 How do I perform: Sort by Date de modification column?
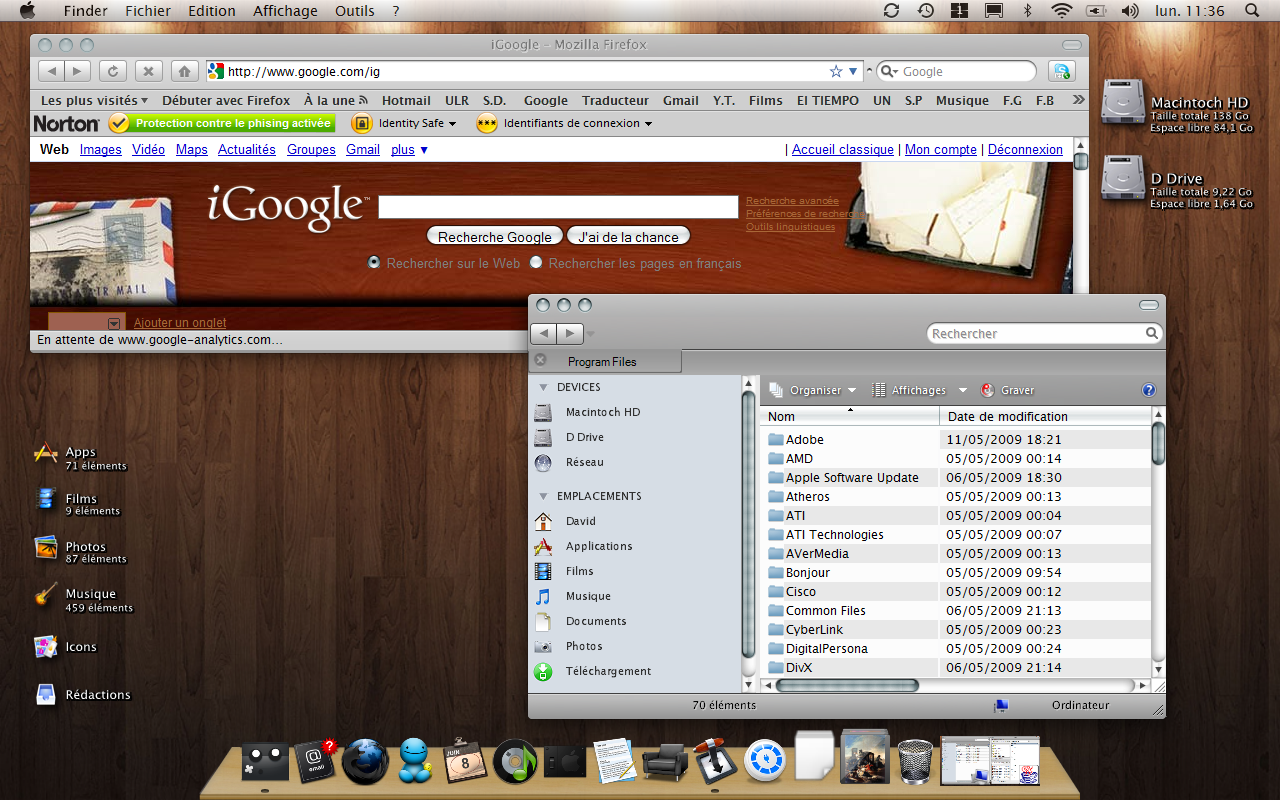1045,416
